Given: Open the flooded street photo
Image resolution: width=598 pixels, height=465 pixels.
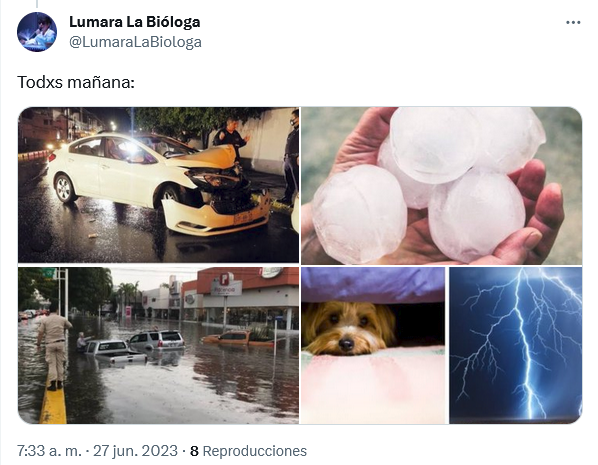Looking at the screenshot, I should 158,345.
